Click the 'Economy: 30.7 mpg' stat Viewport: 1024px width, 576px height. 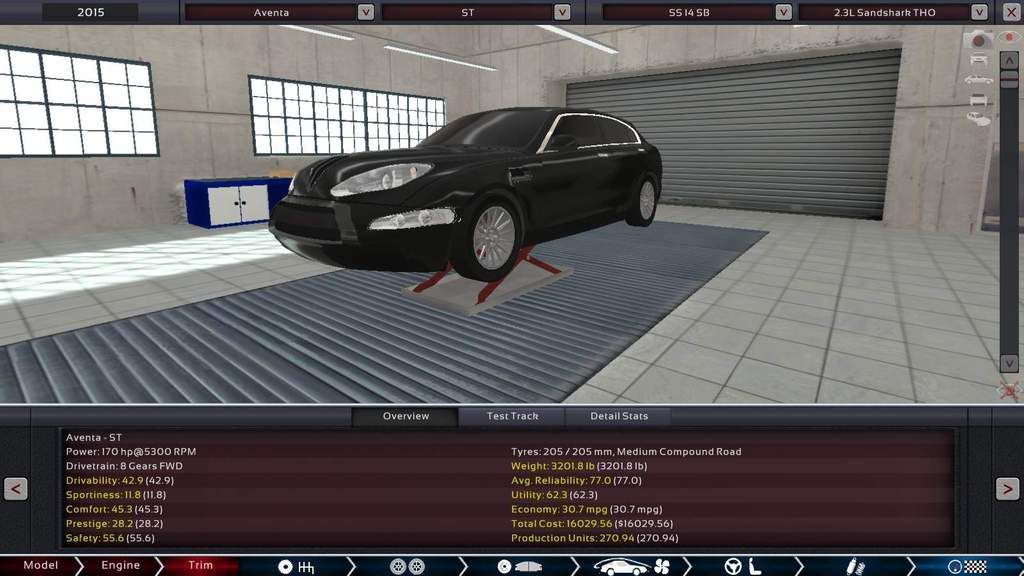pos(586,509)
